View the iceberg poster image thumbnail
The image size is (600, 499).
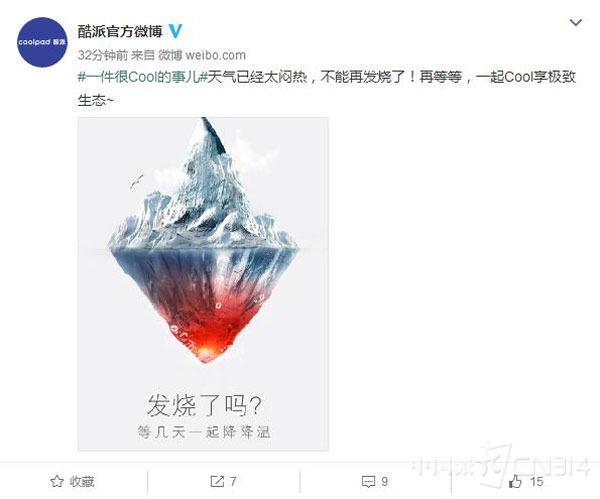click(203, 284)
